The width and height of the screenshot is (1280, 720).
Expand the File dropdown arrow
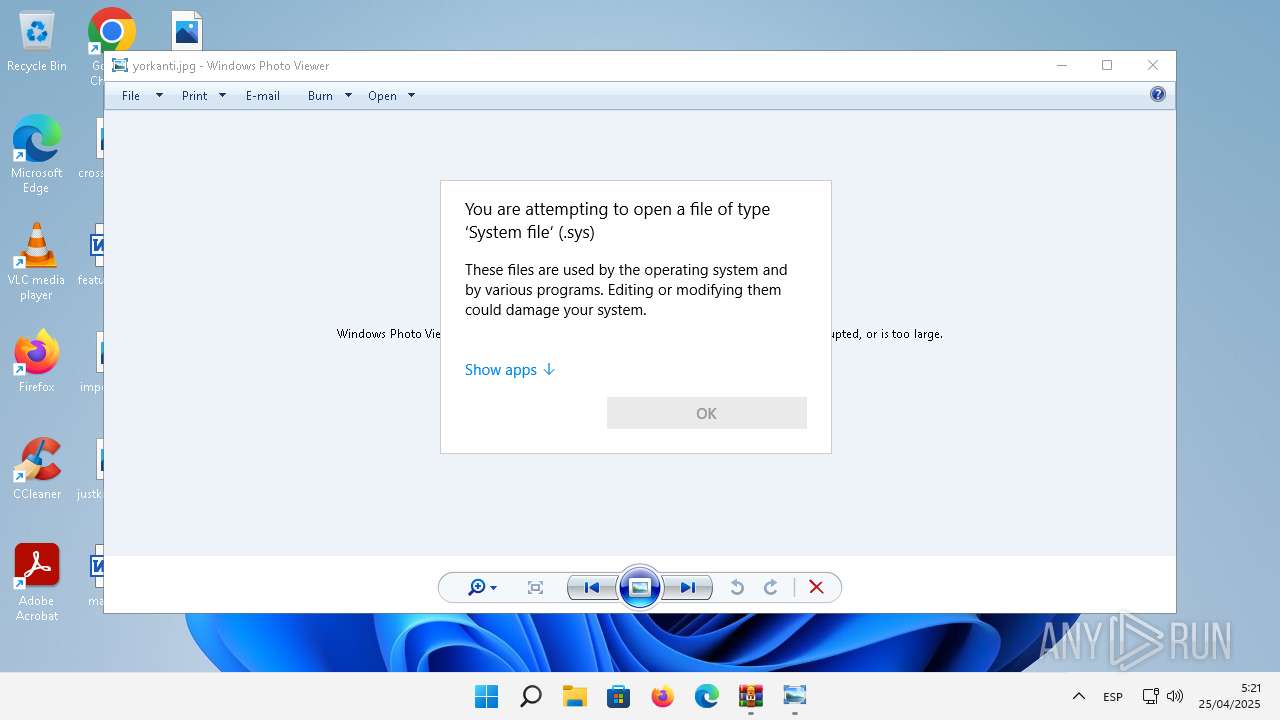159,96
